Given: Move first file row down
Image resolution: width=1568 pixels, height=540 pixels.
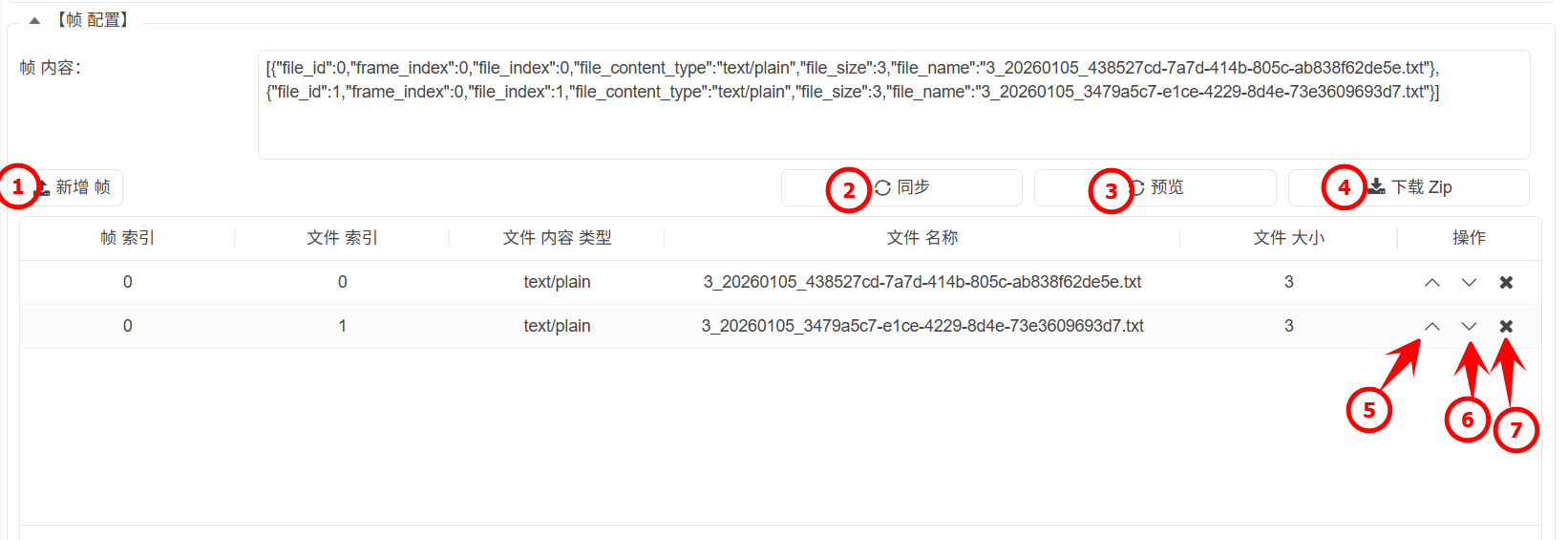Looking at the screenshot, I should coord(1469,282).
